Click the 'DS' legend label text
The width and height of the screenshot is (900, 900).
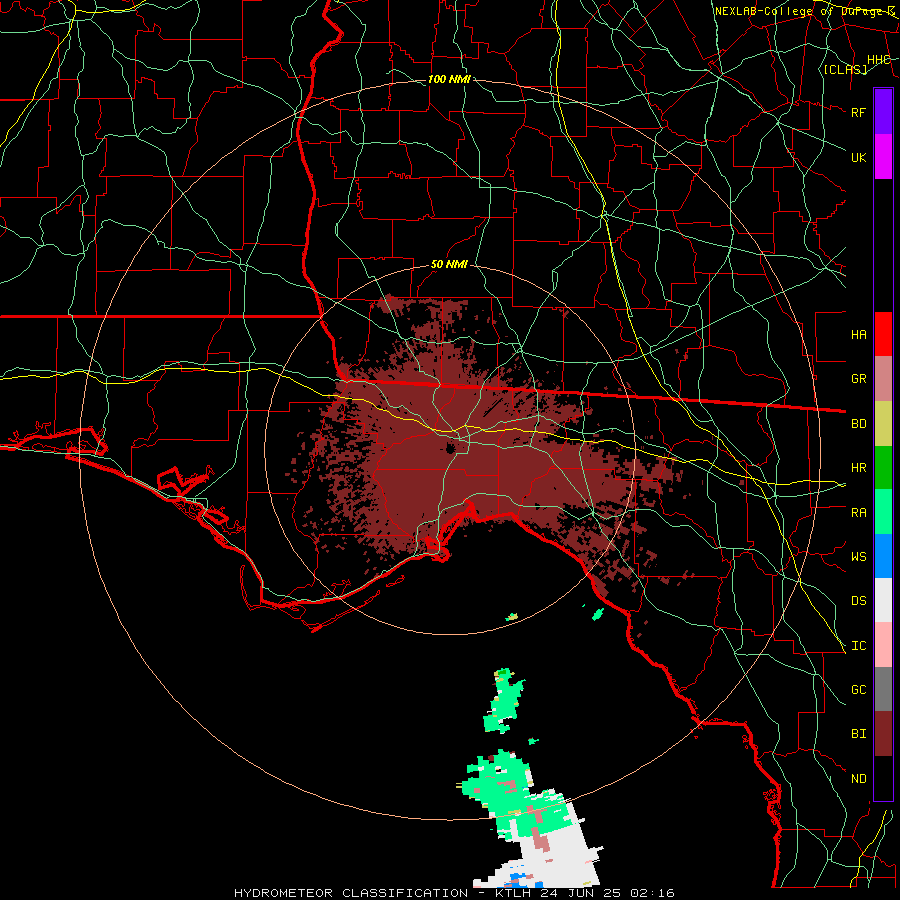click(858, 601)
